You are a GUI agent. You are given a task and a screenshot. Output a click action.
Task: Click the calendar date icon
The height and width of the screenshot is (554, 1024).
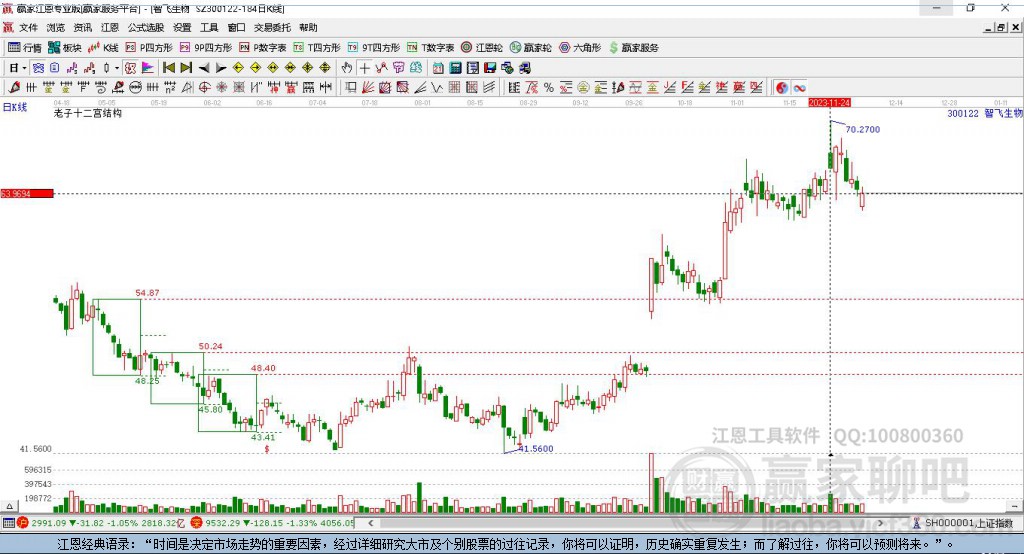click(x=438, y=67)
